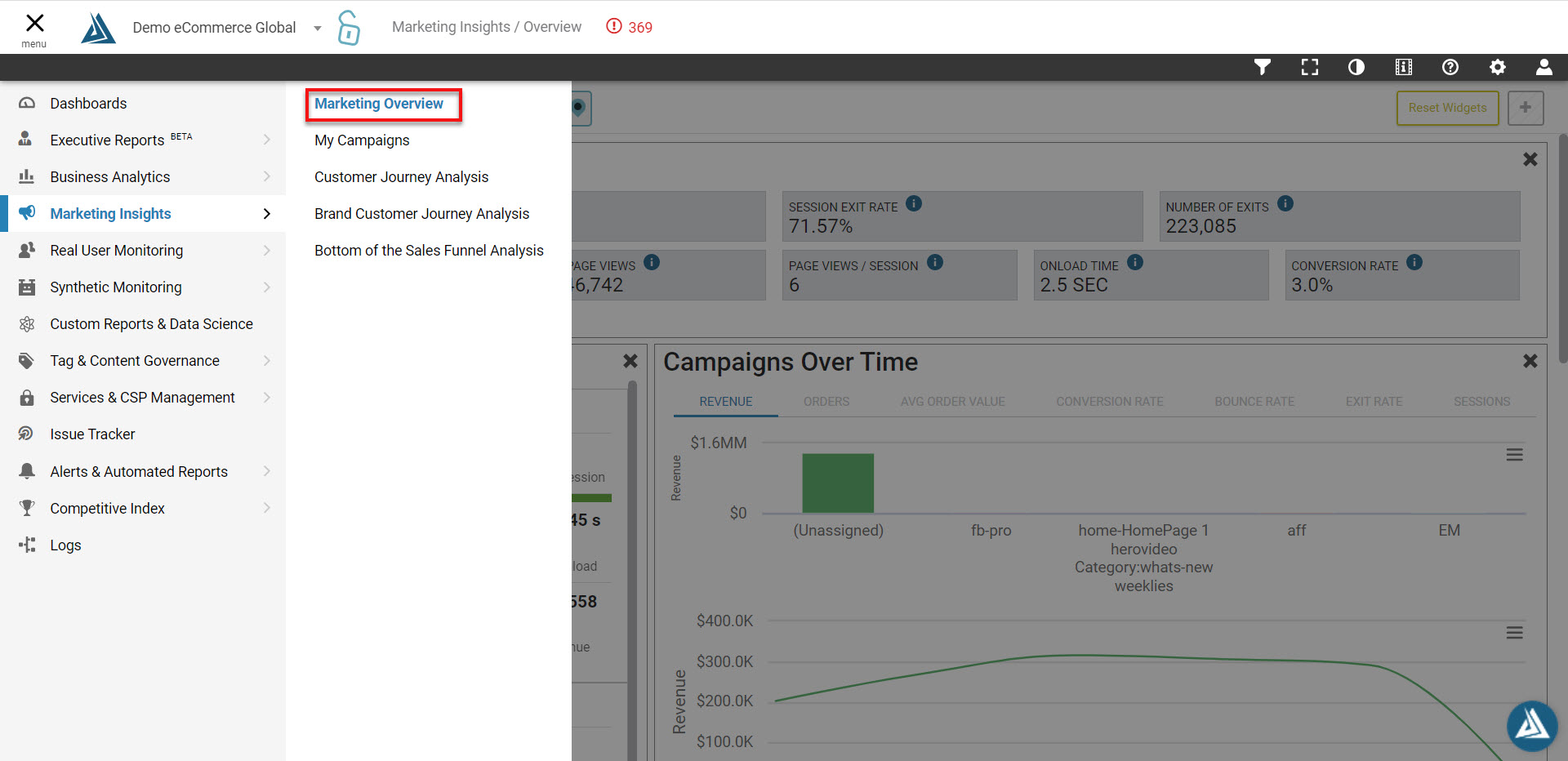This screenshot has width=1568, height=761.
Task: Expand Synthetic Monitoring chevron
Action: pos(267,287)
